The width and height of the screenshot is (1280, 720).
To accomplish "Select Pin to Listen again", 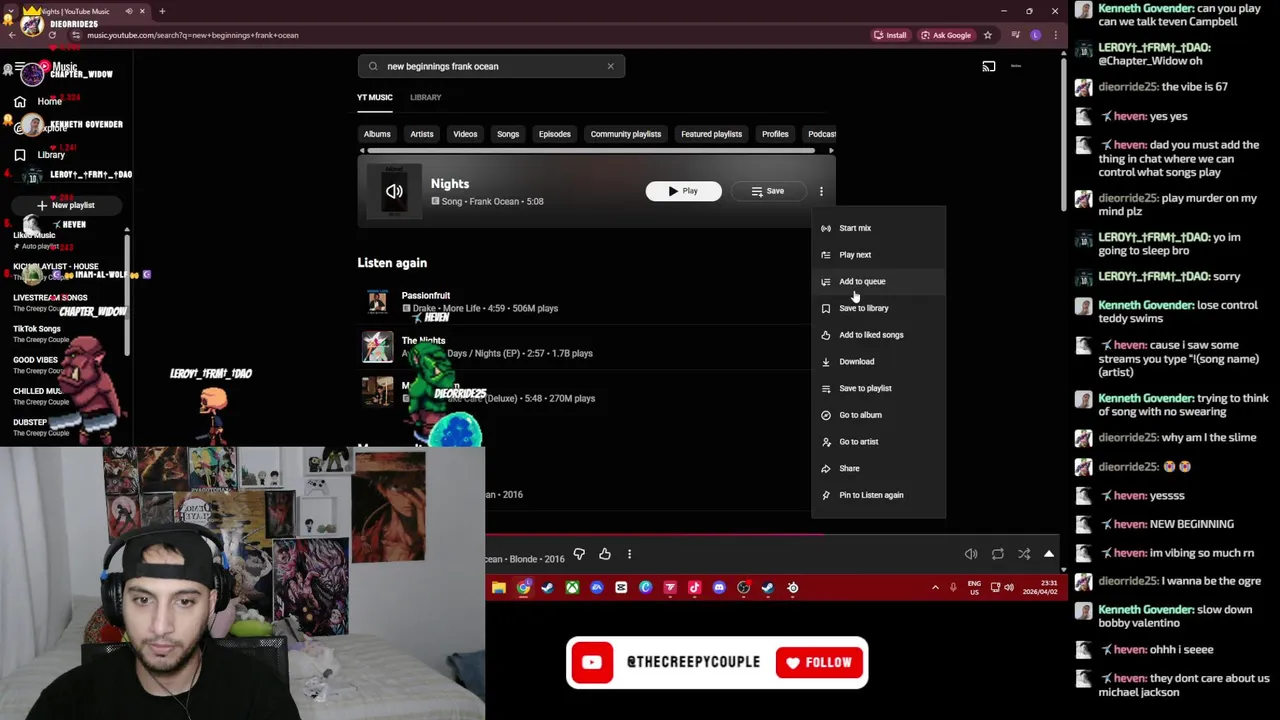I will [878, 495].
